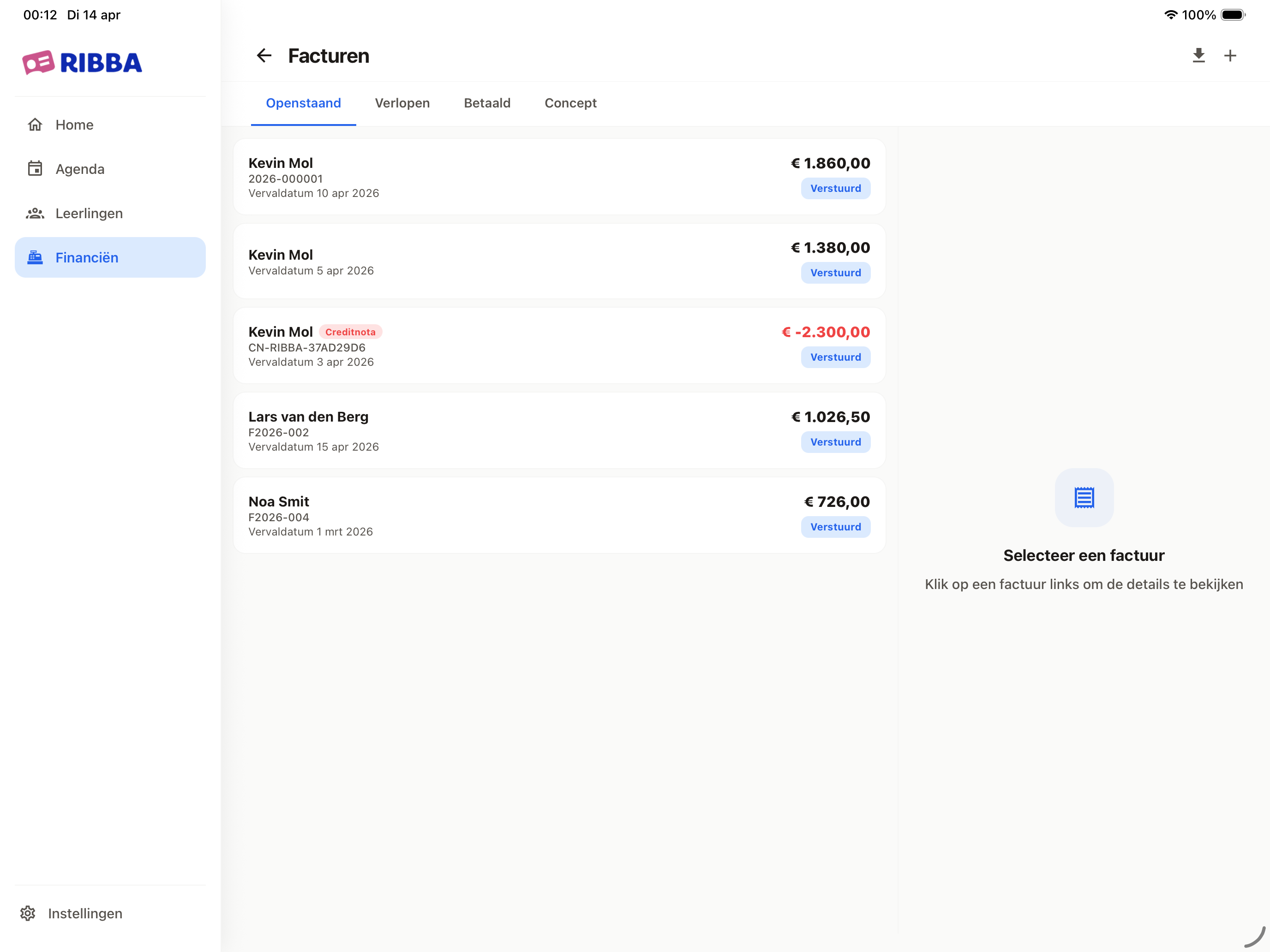This screenshot has width=1270, height=952.
Task: Click the Facturen page title
Action: tap(329, 56)
